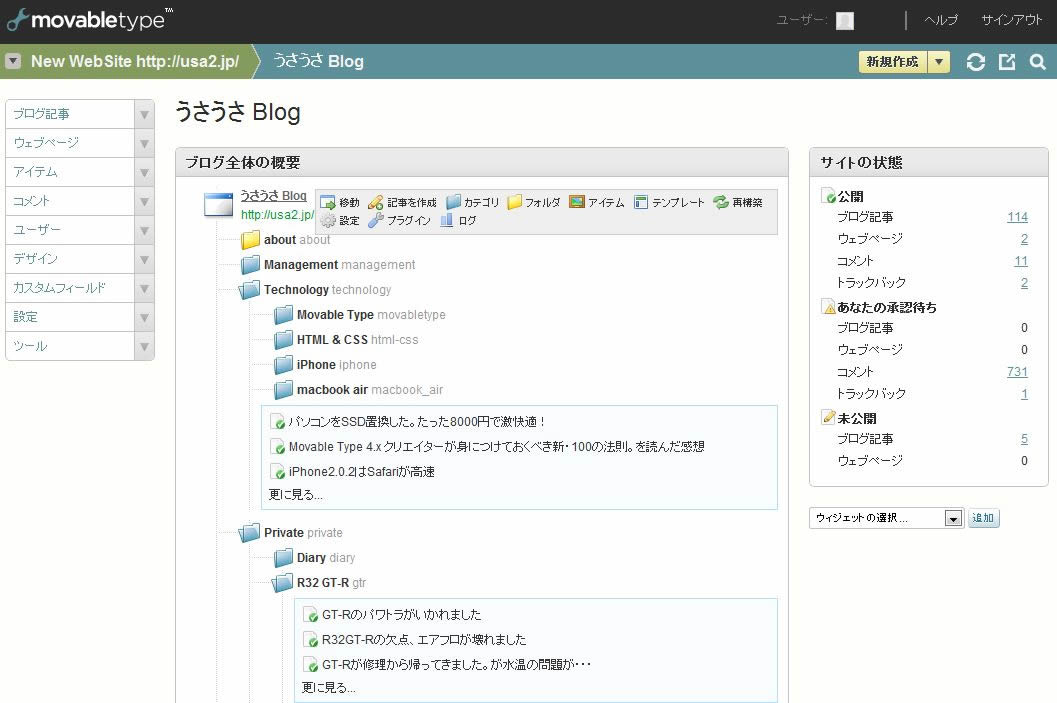
Task: Expand the ユーザー sidebar menu arrow
Action: (144, 231)
